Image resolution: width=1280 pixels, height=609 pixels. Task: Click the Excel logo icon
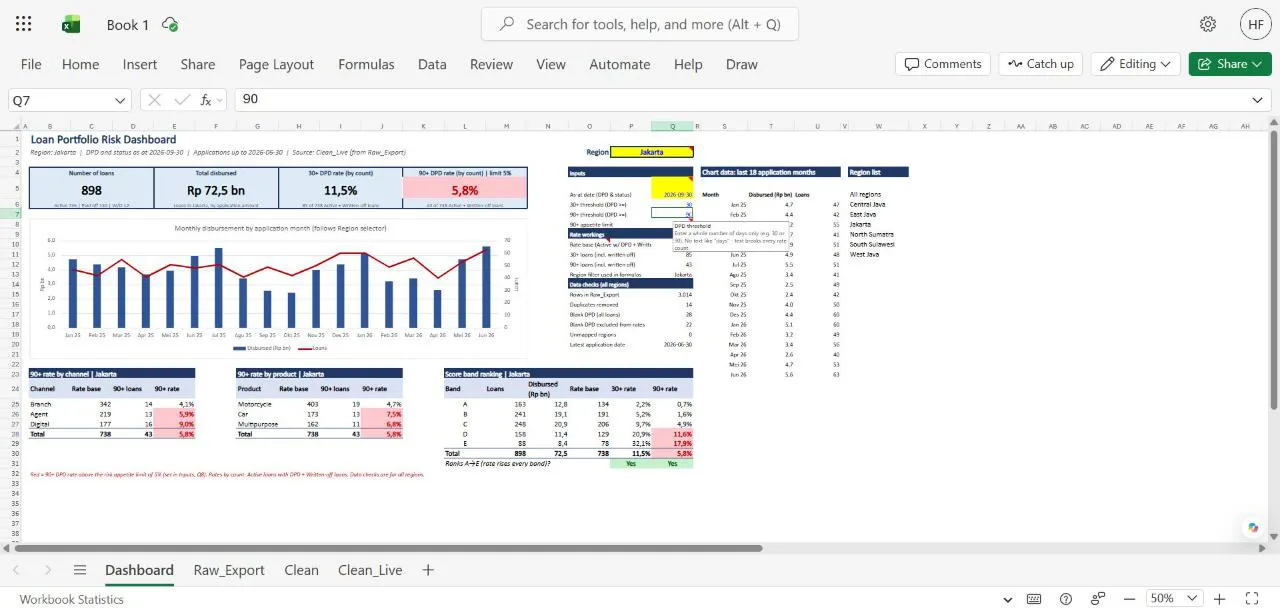tap(71, 24)
